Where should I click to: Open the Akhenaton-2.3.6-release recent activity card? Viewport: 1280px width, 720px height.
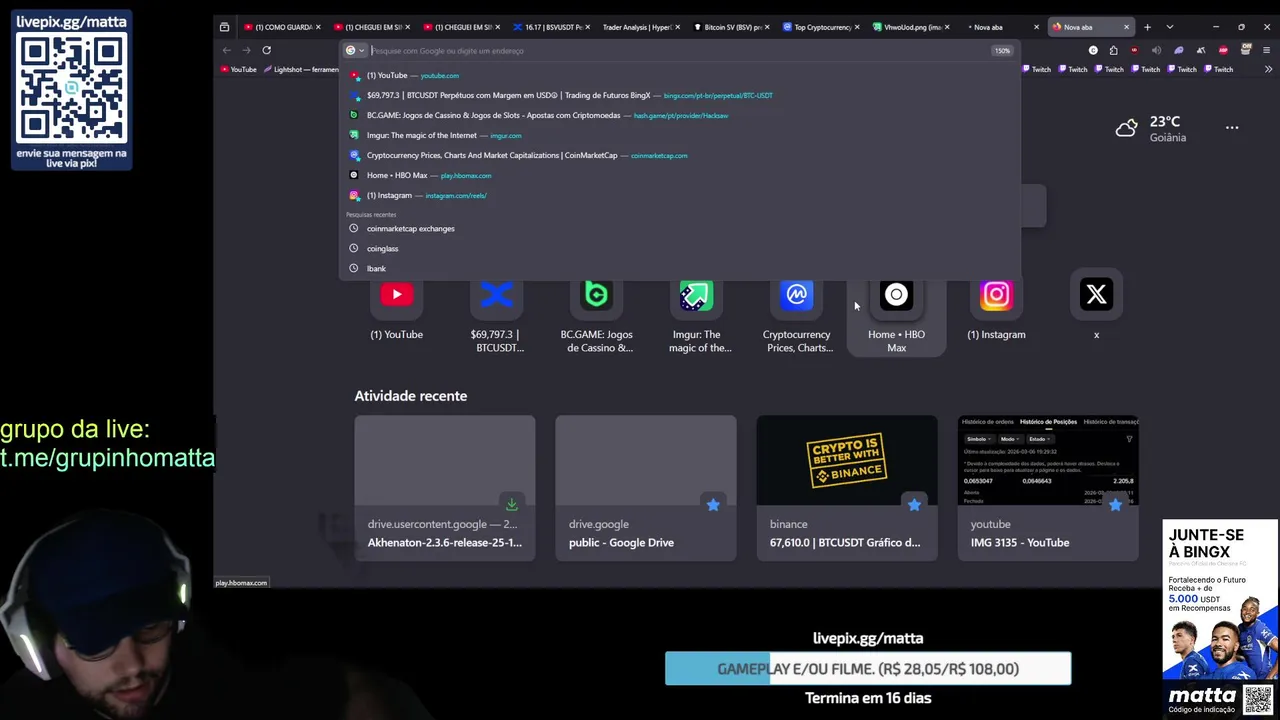coord(445,488)
